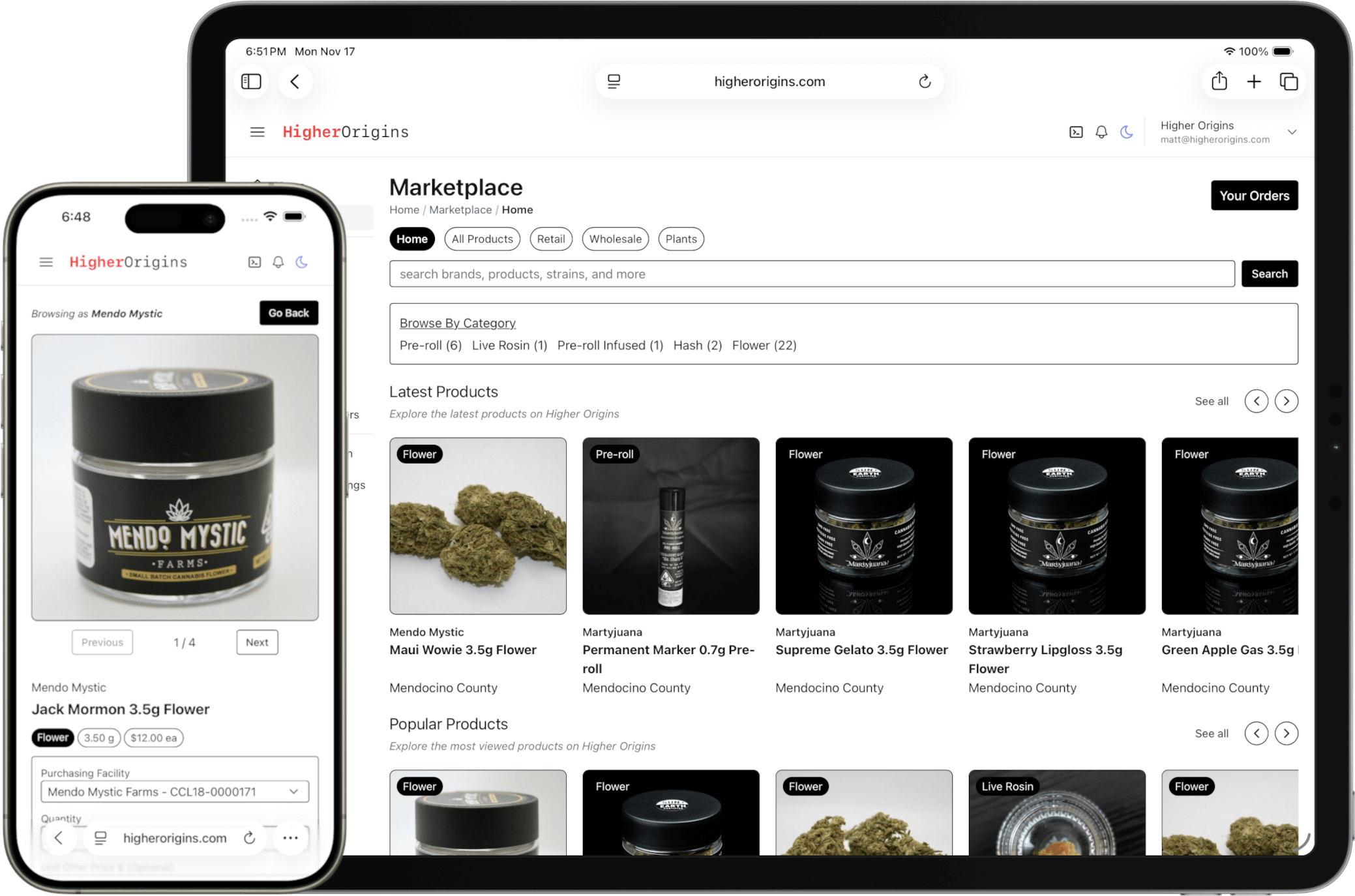Image resolution: width=1355 pixels, height=896 pixels.
Task: Toggle dark mode on the phone with moon icon
Action: point(302,261)
